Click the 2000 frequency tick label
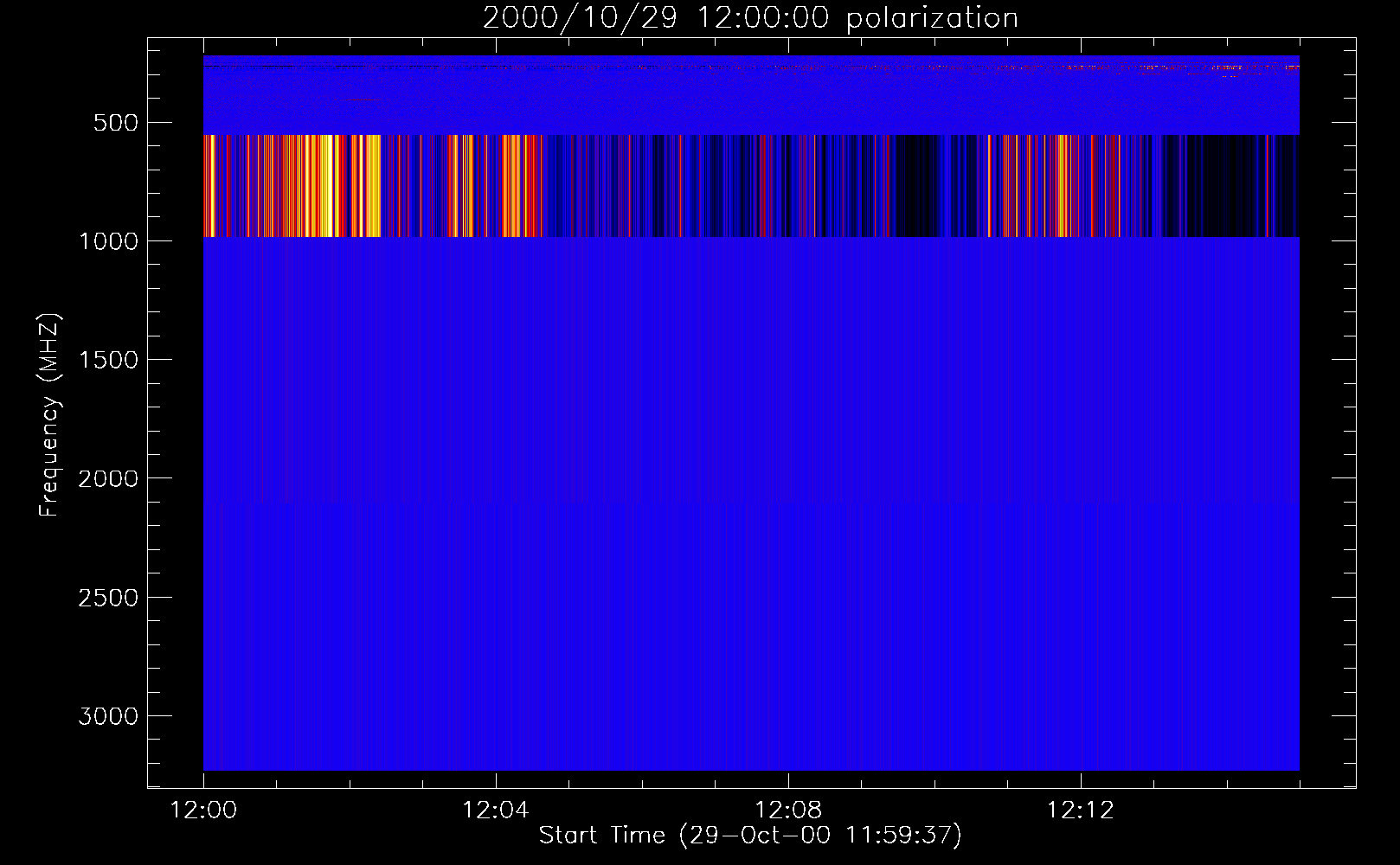This screenshot has height=865, width=1400. click(x=108, y=478)
